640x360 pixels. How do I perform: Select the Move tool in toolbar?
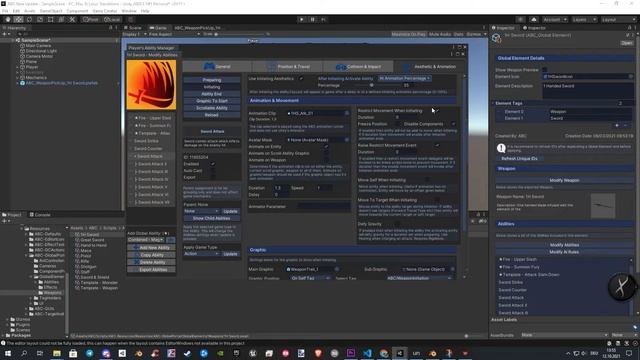[x=18, y=19]
